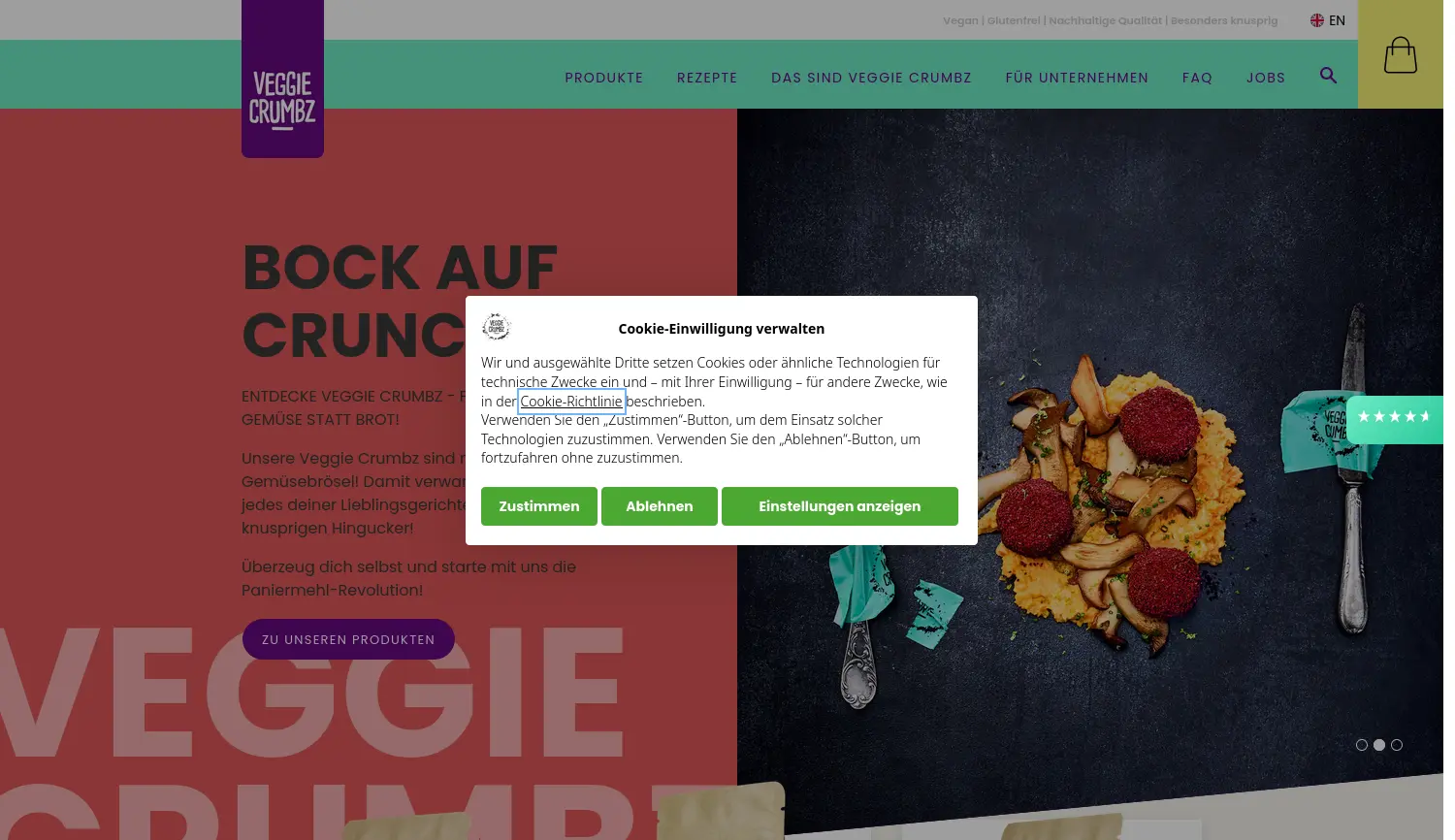Viewport: 1455px width, 840px height.
Task: Open the shopping bag cart icon
Action: point(1400,55)
